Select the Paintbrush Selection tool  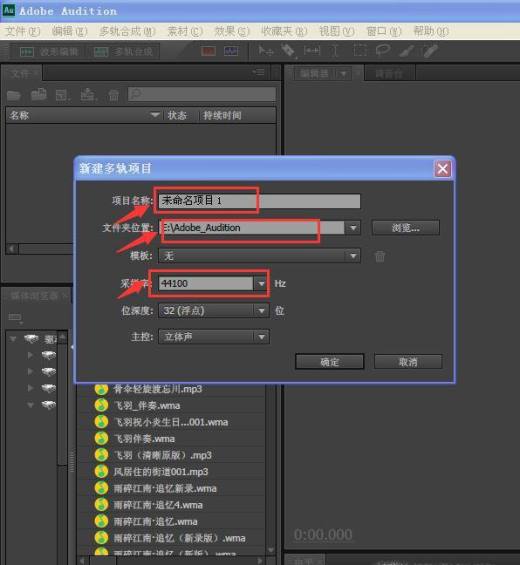[x=406, y=51]
